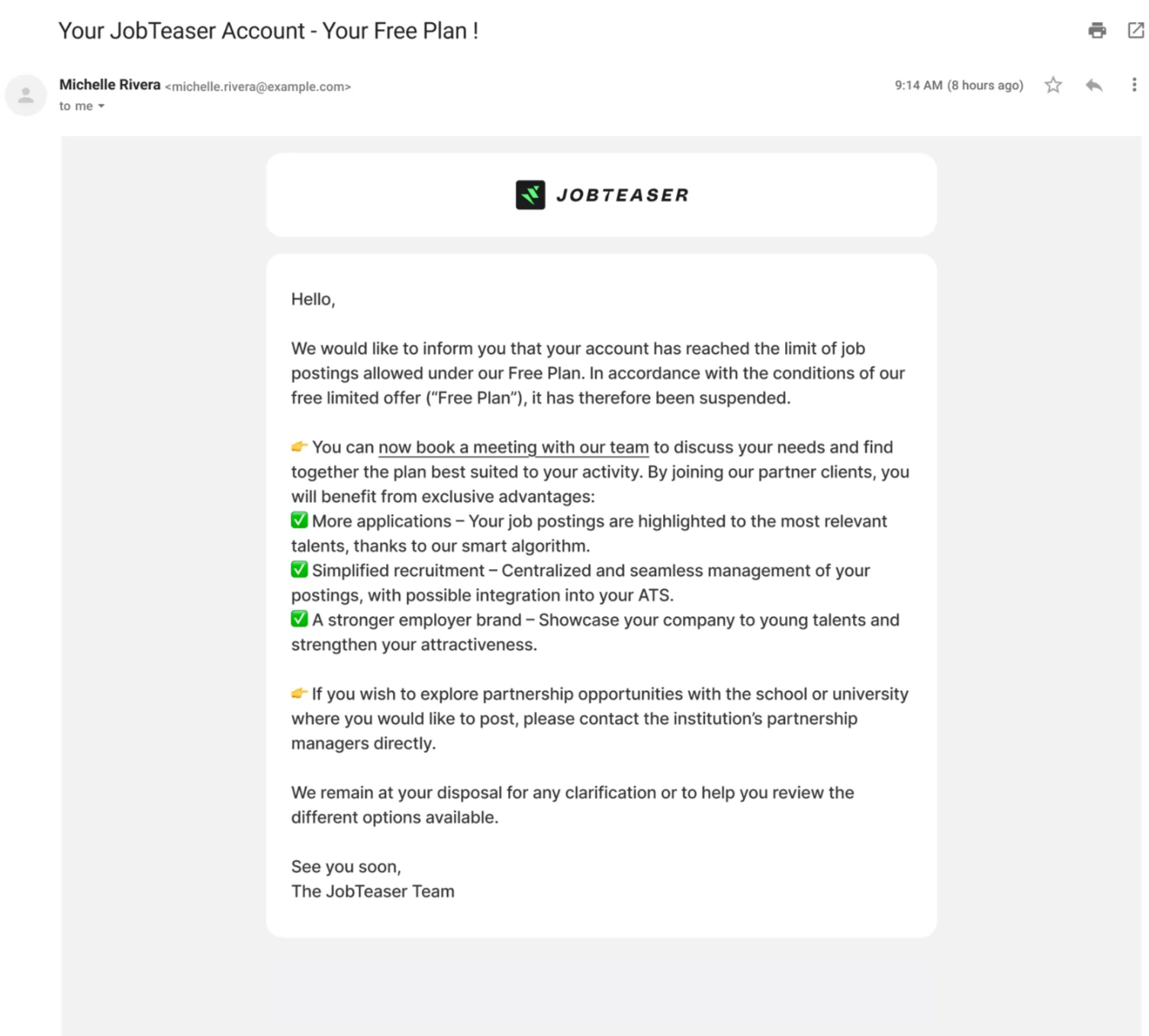Open "now book a meeting with our team" link
This screenshot has width=1149, height=1036.
[x=513, y=447]
